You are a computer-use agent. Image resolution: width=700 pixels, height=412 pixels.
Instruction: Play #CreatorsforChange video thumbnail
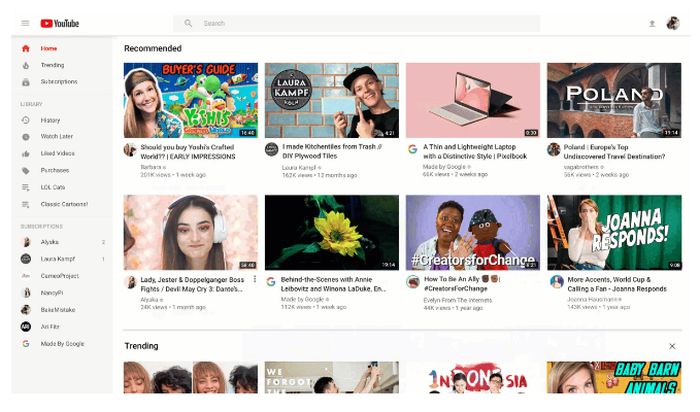point(473,233)
